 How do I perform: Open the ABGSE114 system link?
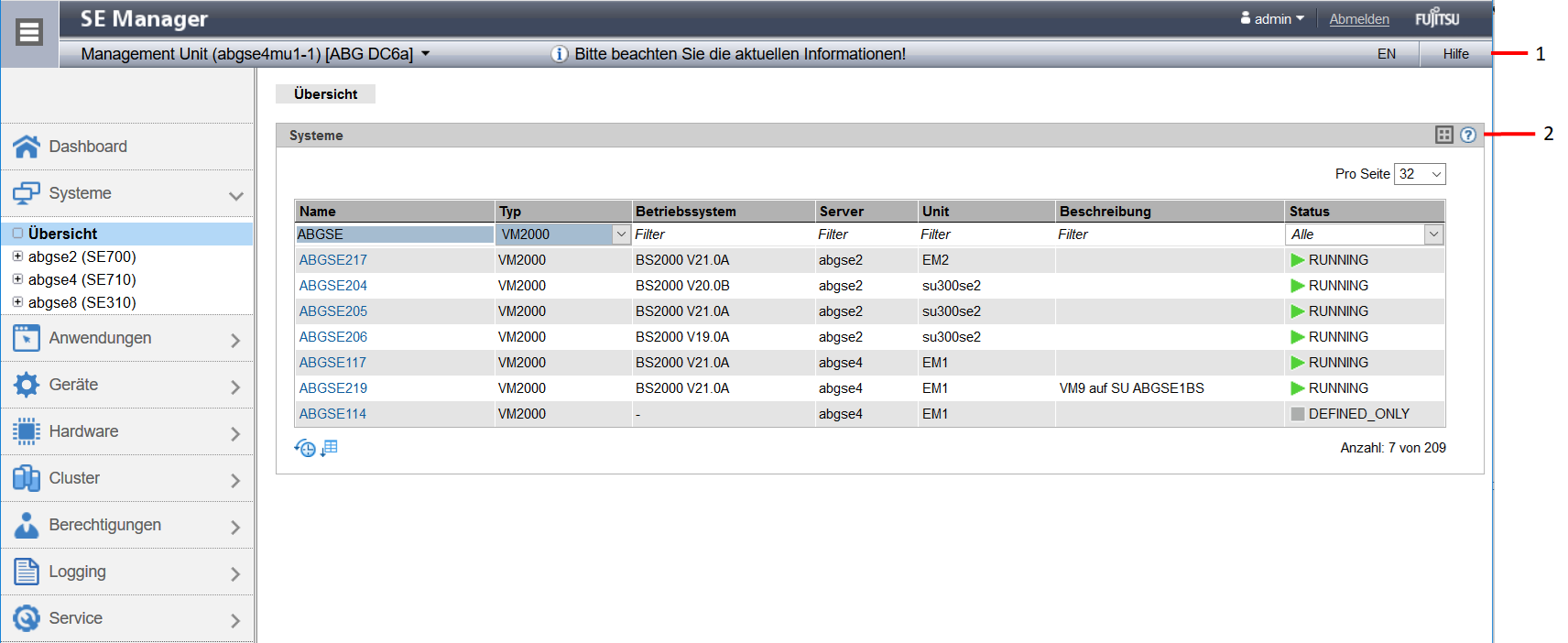pos(332,414)
